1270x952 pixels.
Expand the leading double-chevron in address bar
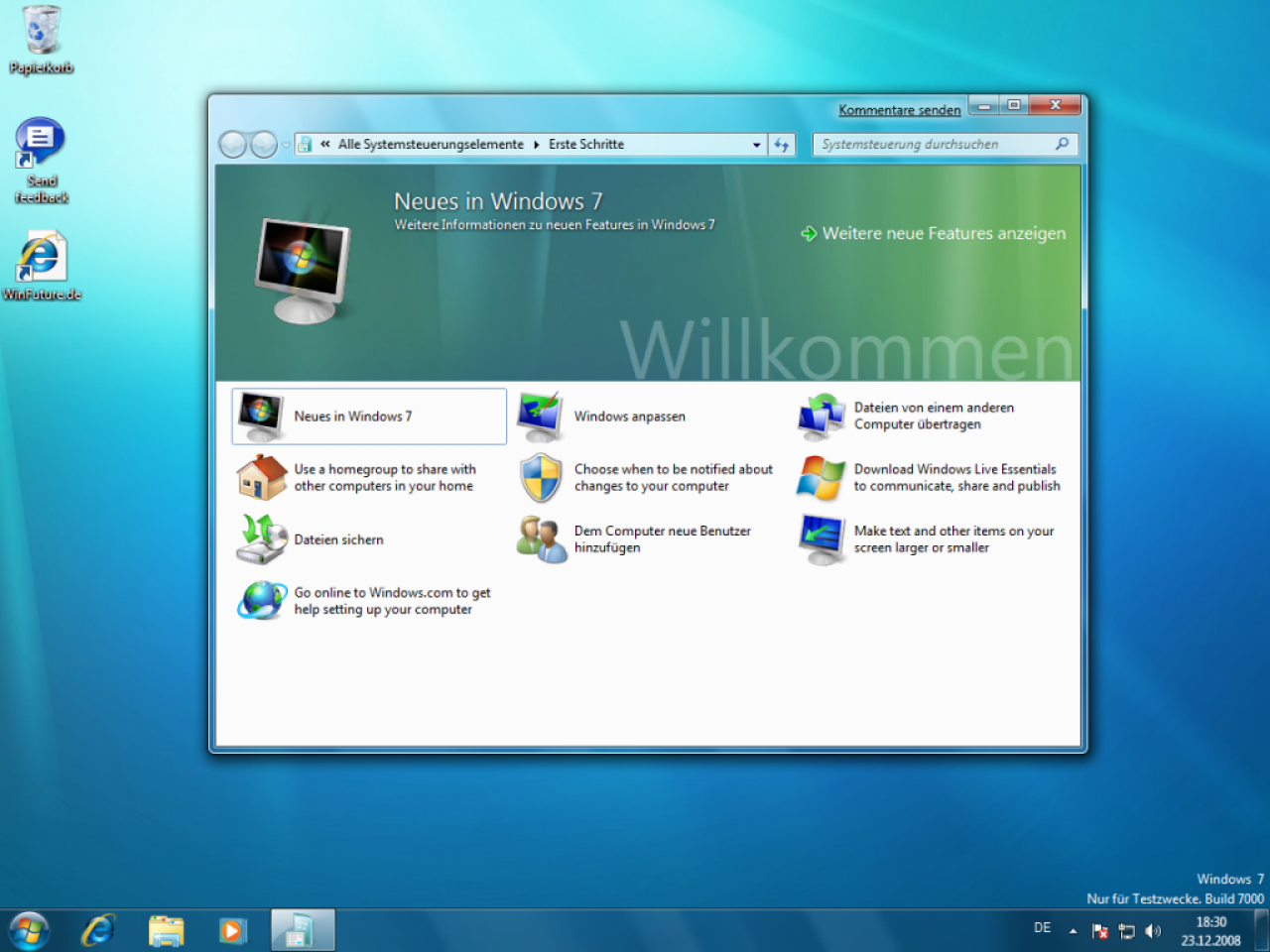tap(325, 145)
